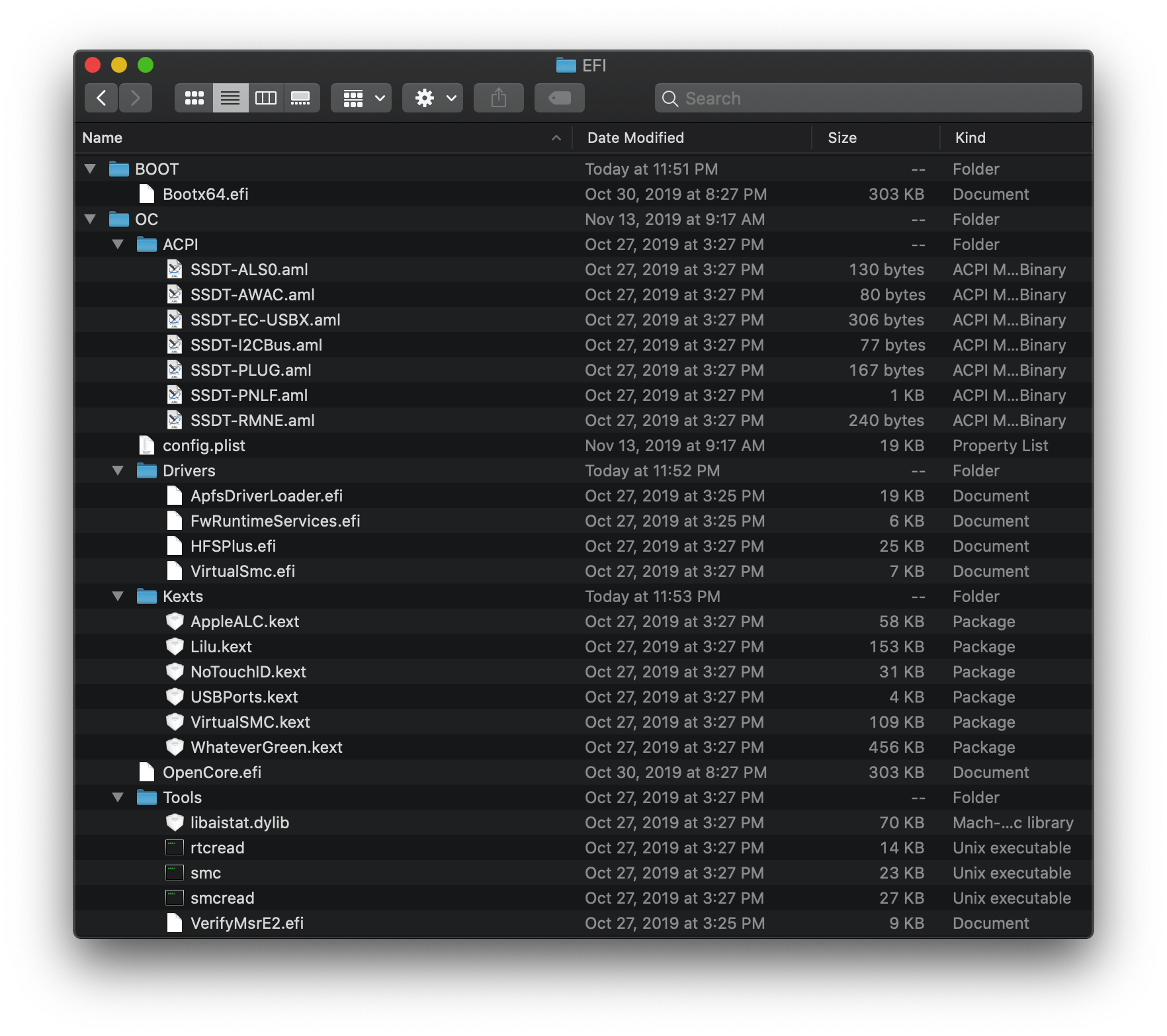Viewport: 1167px width, 1036px height.
Task: Select list view toolbar button
Action: pyautogui.click(x=230, y=99)
